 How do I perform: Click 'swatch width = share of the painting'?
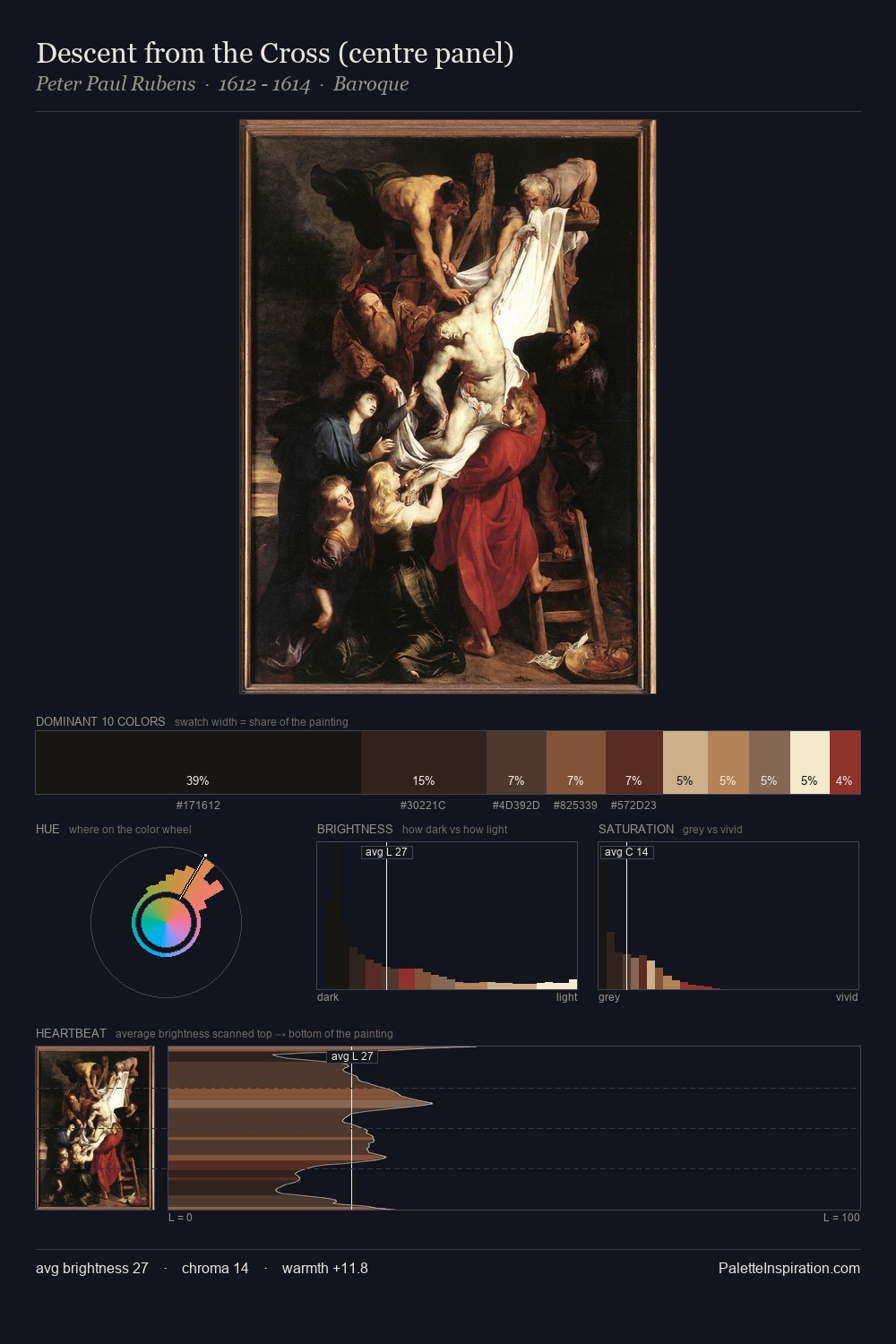point(262,722)
